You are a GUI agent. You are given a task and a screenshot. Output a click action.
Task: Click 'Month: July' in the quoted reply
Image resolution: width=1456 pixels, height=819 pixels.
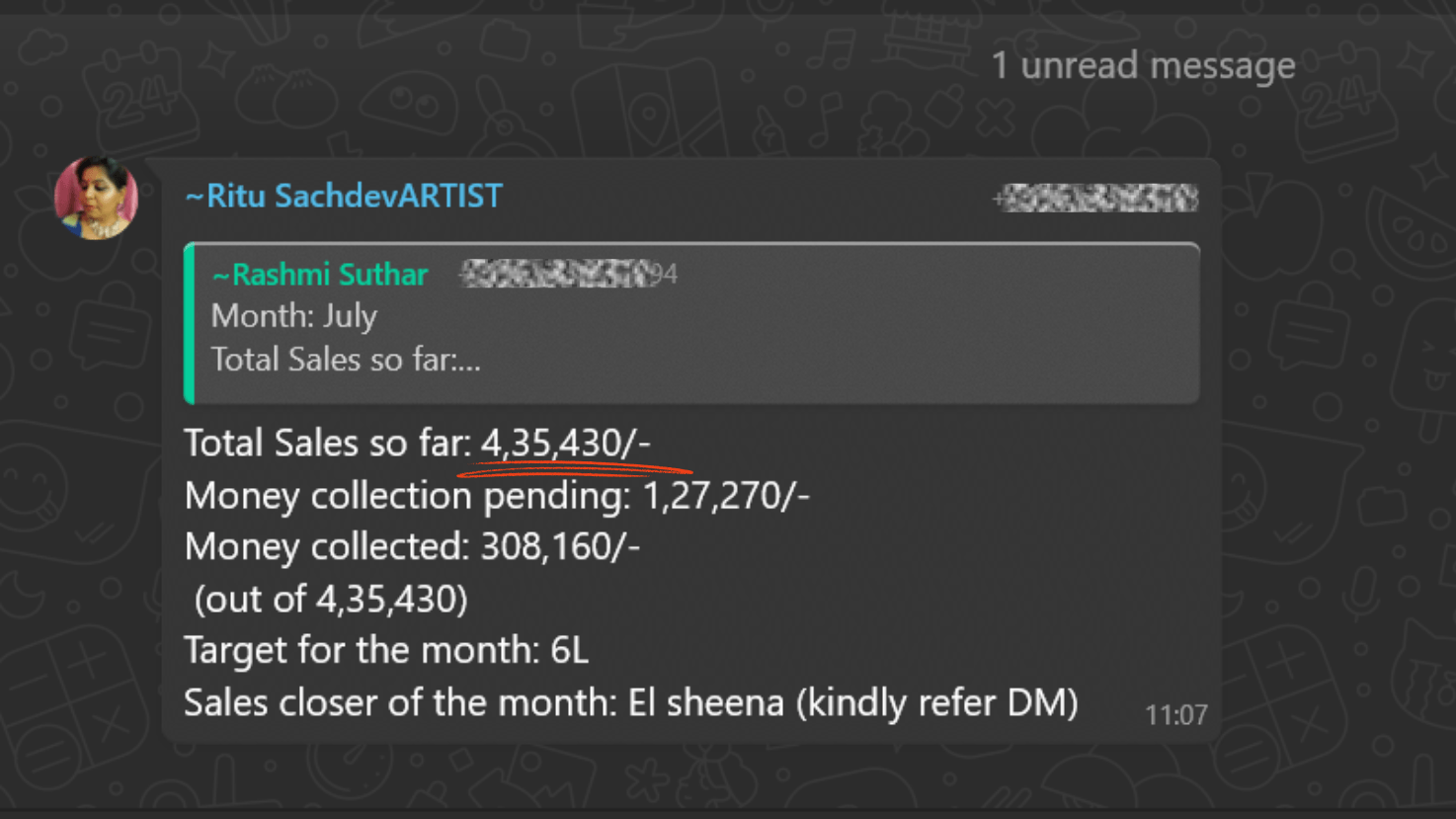pos(294,316)
